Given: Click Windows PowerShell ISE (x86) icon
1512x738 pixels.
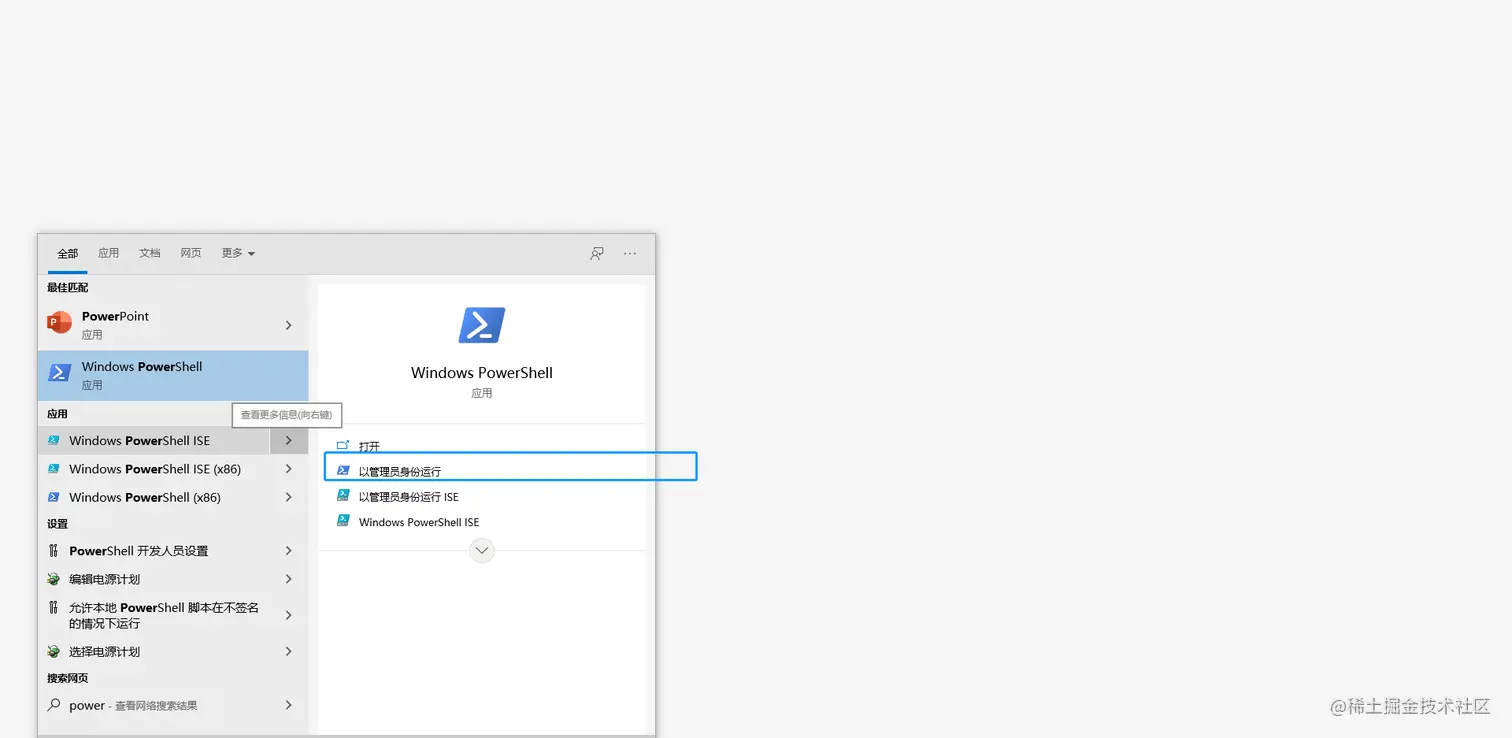Looking at the screenshot, I should click(x=54, y=469).
